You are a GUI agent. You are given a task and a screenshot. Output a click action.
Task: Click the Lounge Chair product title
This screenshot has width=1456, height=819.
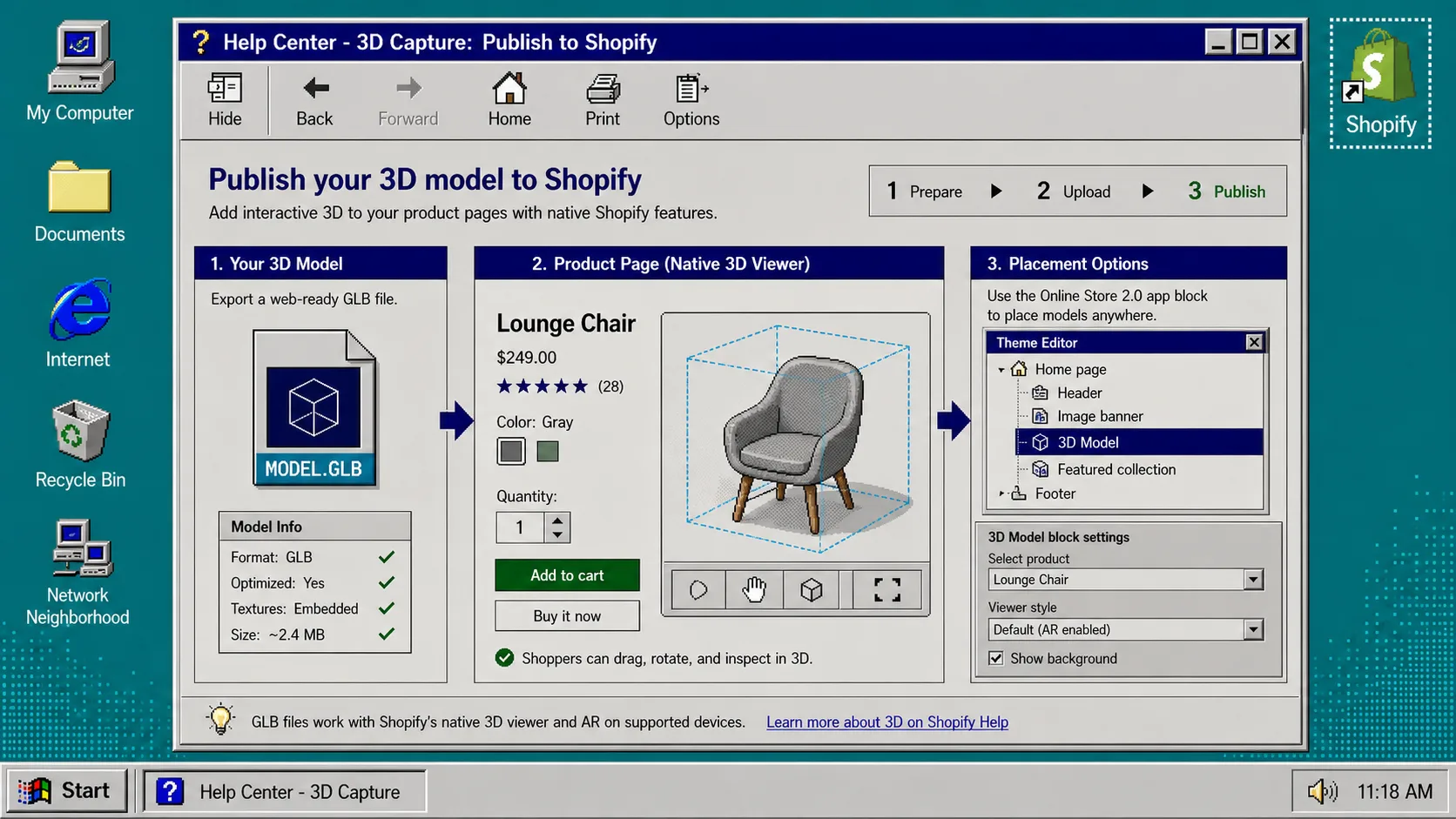point(566,323)
